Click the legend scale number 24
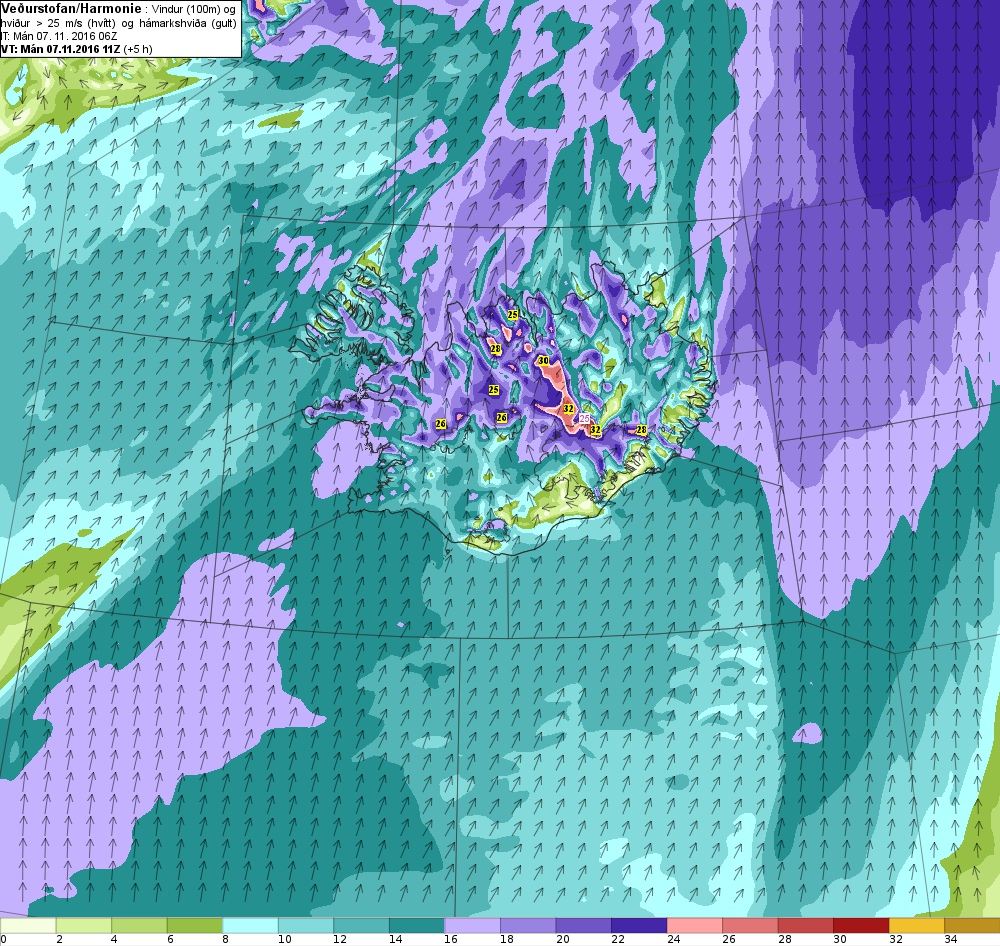Viewport: 1000px width, 946px height. click(673, 939)
